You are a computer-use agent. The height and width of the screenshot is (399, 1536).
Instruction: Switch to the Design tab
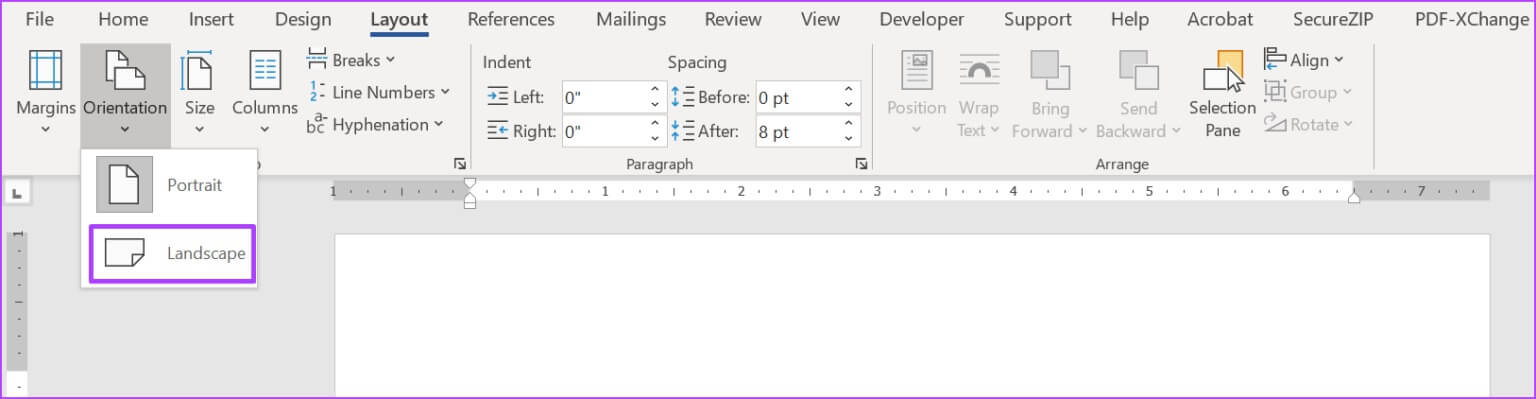pyautogui.click(x=303, y=19)
